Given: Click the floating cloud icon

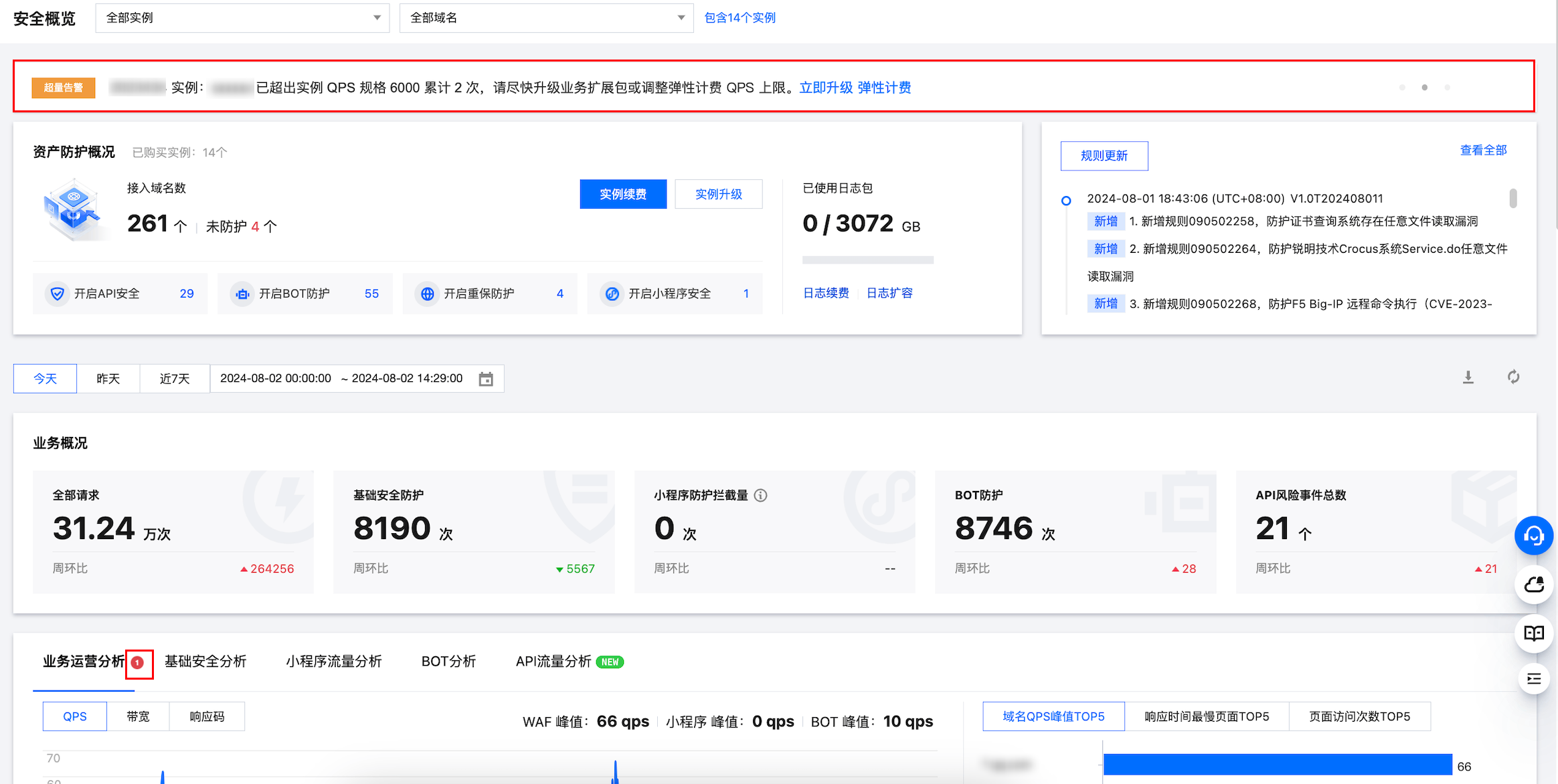Looking at the screenshot, I should pos(1533,585).
